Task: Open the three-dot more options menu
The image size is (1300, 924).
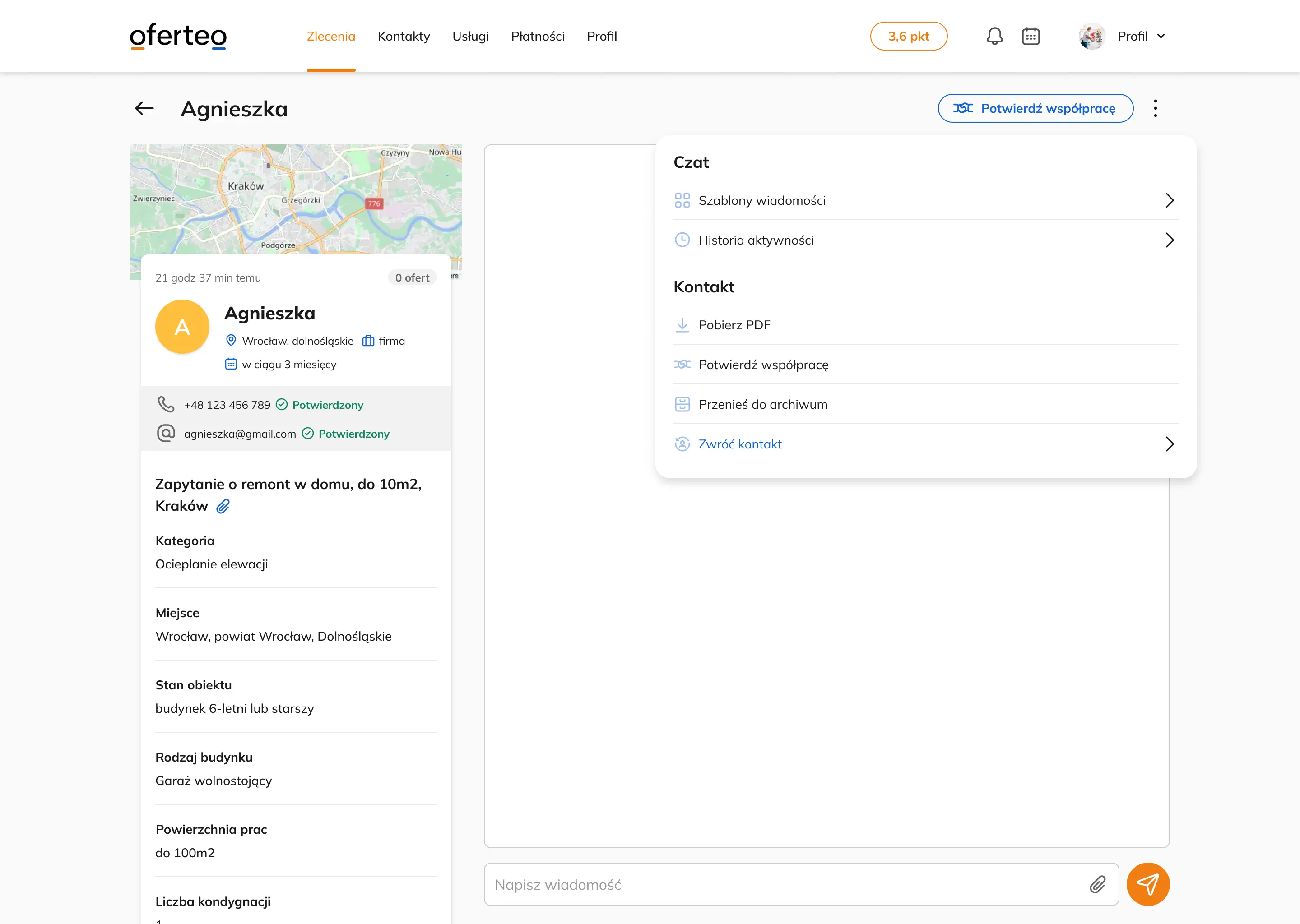Action: click(x=1155, y=108)
